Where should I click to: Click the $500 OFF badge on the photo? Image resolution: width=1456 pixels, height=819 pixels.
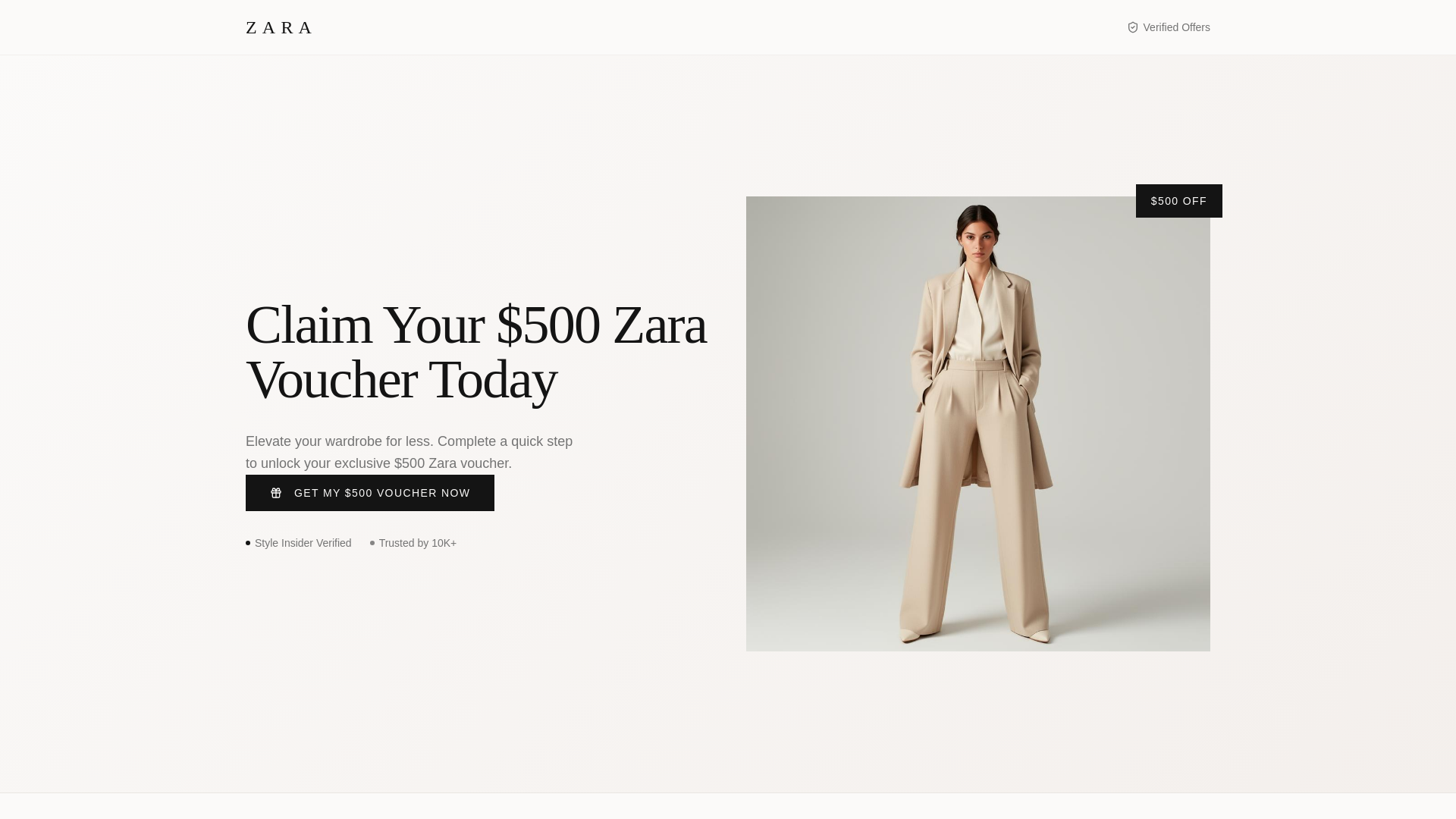click(1178, 201)
